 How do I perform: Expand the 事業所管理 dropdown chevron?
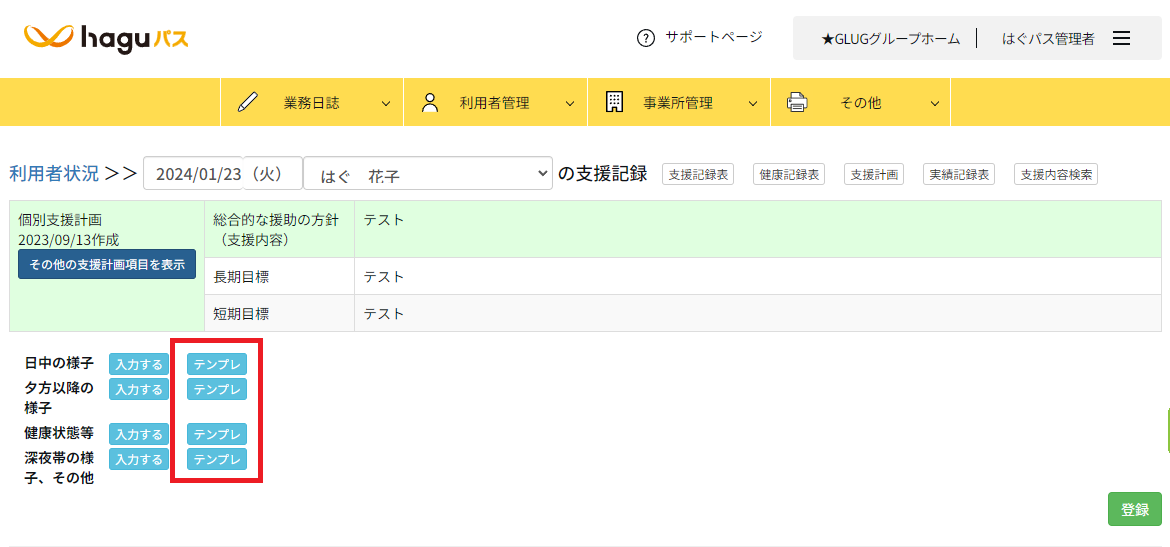click(752, 103)
